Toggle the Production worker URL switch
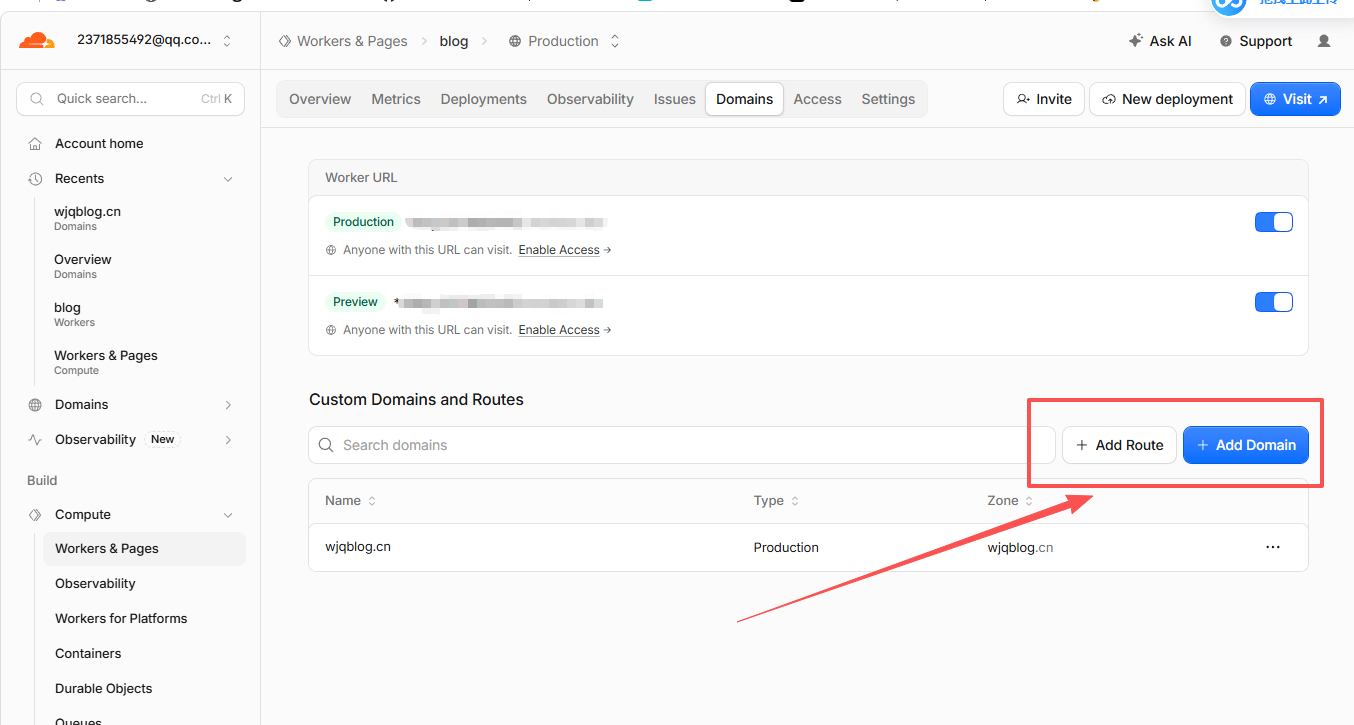Screen dimensions: 1354x725 [x=1274, y=222]
